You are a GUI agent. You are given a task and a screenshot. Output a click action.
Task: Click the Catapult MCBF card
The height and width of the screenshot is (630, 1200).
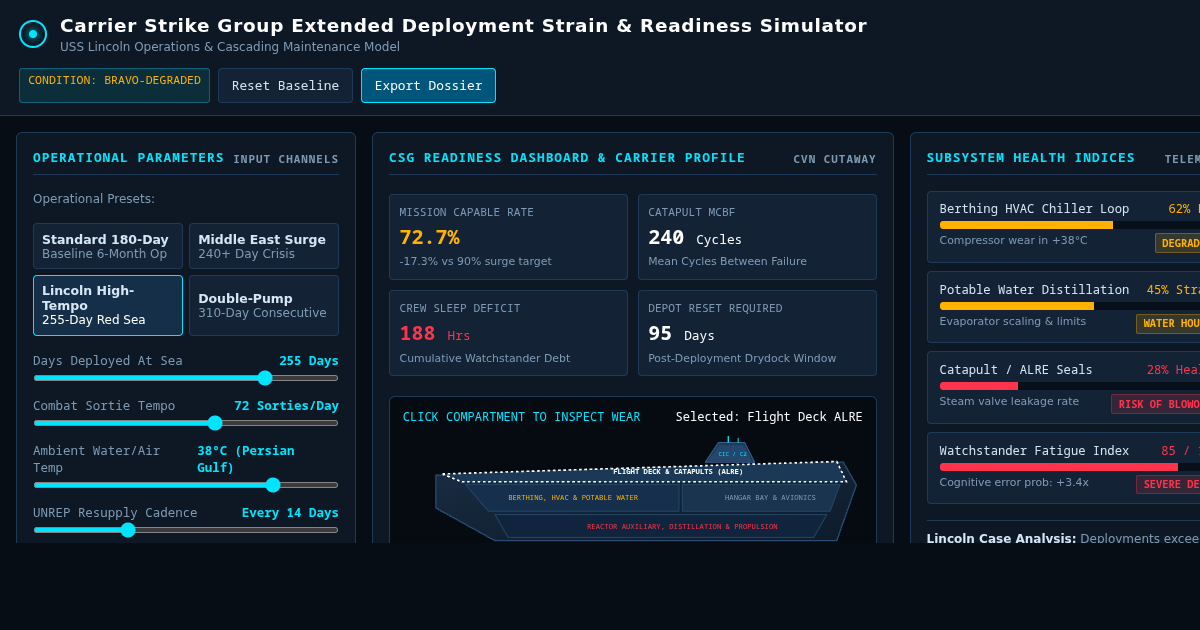click(757, 237)
